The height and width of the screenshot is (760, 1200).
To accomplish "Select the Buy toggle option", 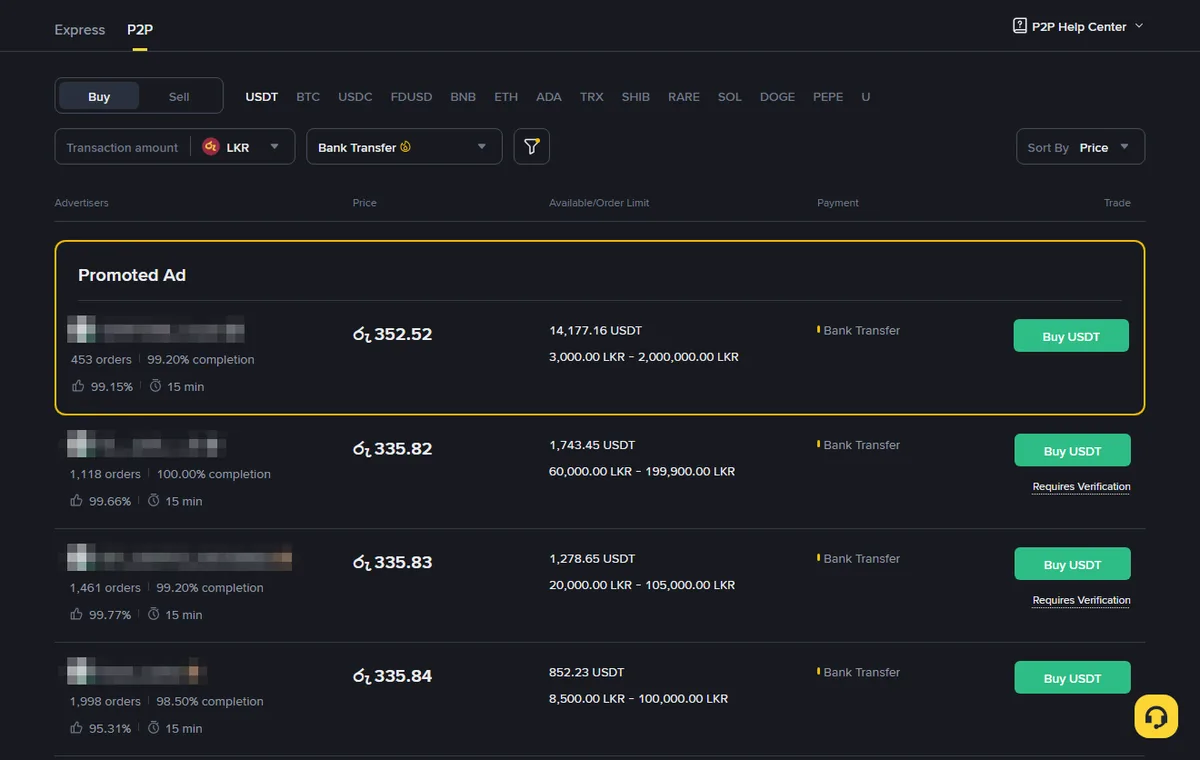I will 99,97.
